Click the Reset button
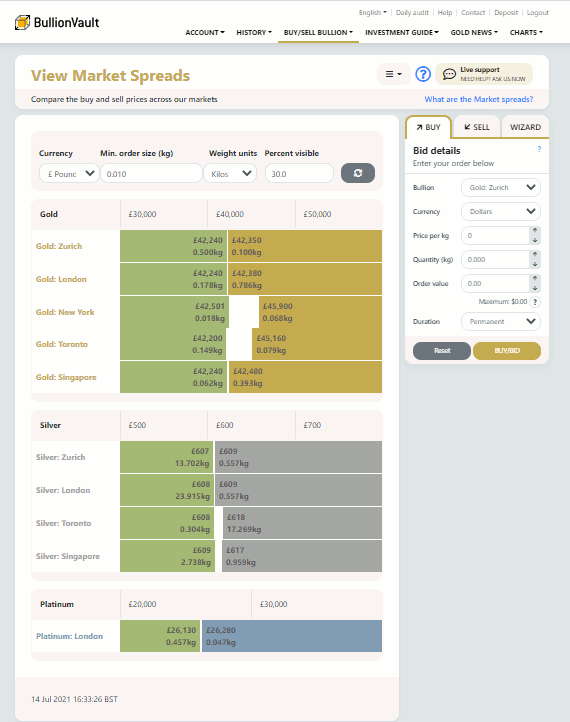The image size is (570, 722). pos(442,350)
